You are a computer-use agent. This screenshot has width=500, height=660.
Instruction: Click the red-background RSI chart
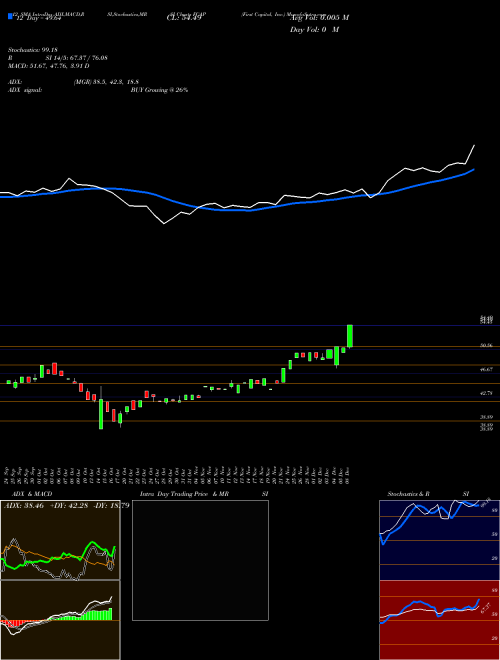(x=439, y=620)
